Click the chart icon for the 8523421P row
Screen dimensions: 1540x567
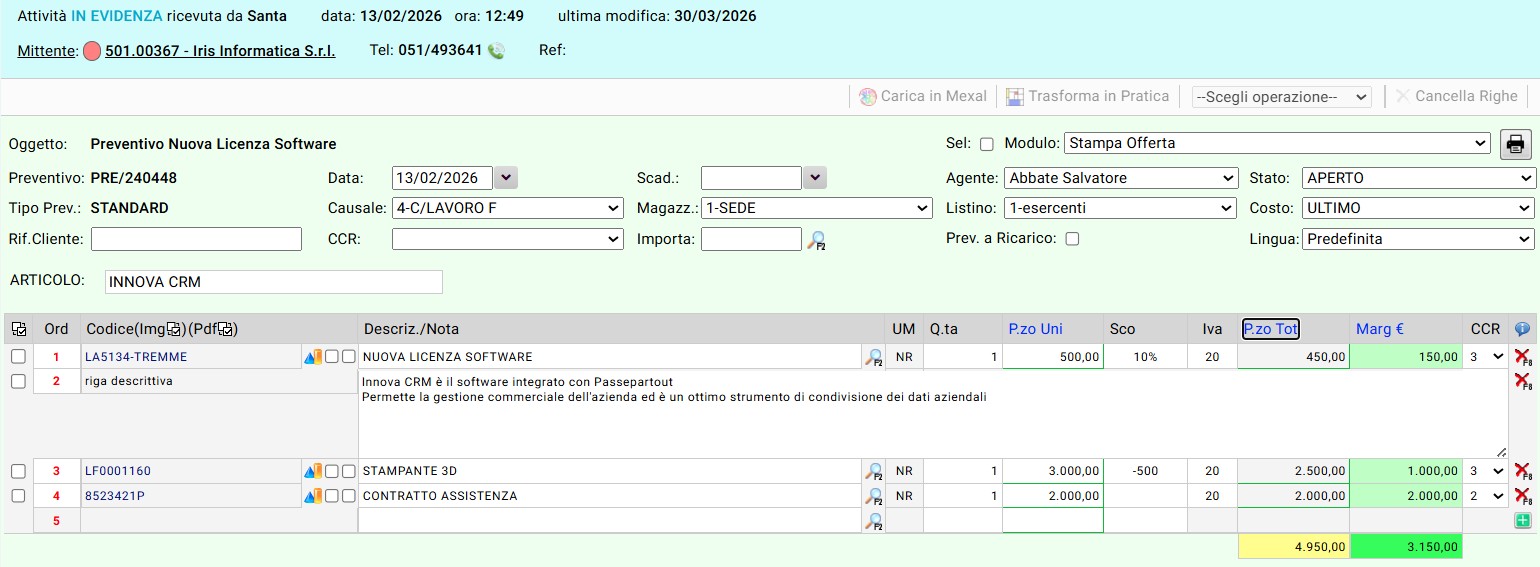(x=312, y=496)
